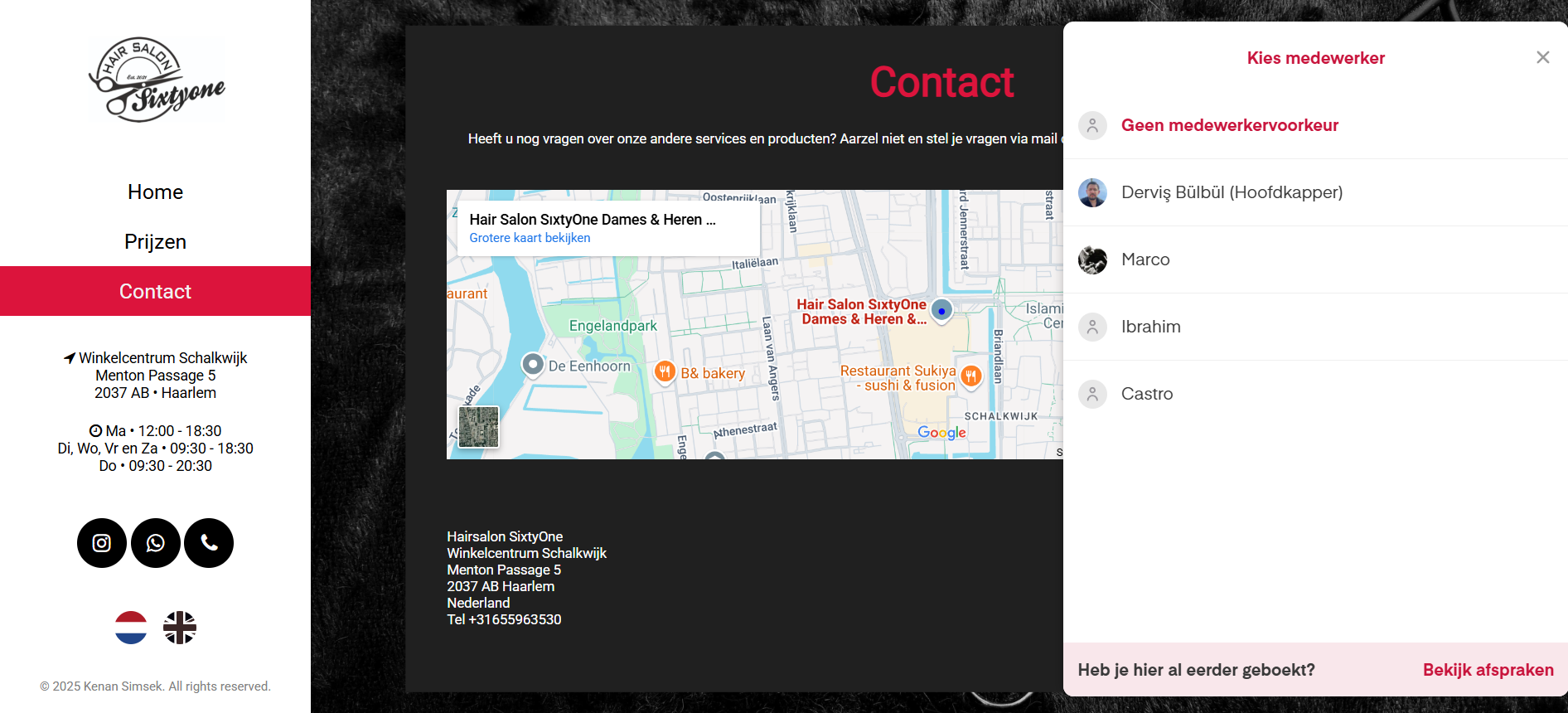Screen dimensions: 1568x713
Task: Click the B& bakery map marker
Action: click(x=665, y=371)
